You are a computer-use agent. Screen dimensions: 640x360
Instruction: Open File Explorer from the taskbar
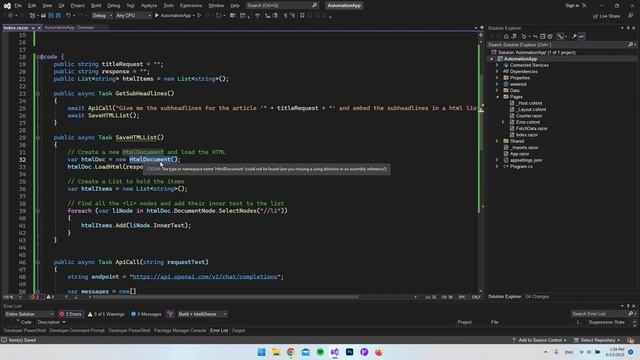click(276, 352)
